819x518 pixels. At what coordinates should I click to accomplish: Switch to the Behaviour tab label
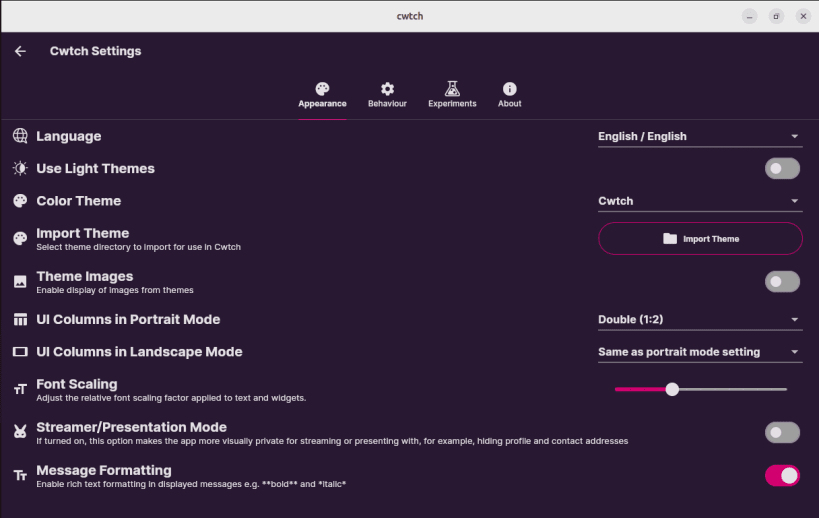point(387,104)
